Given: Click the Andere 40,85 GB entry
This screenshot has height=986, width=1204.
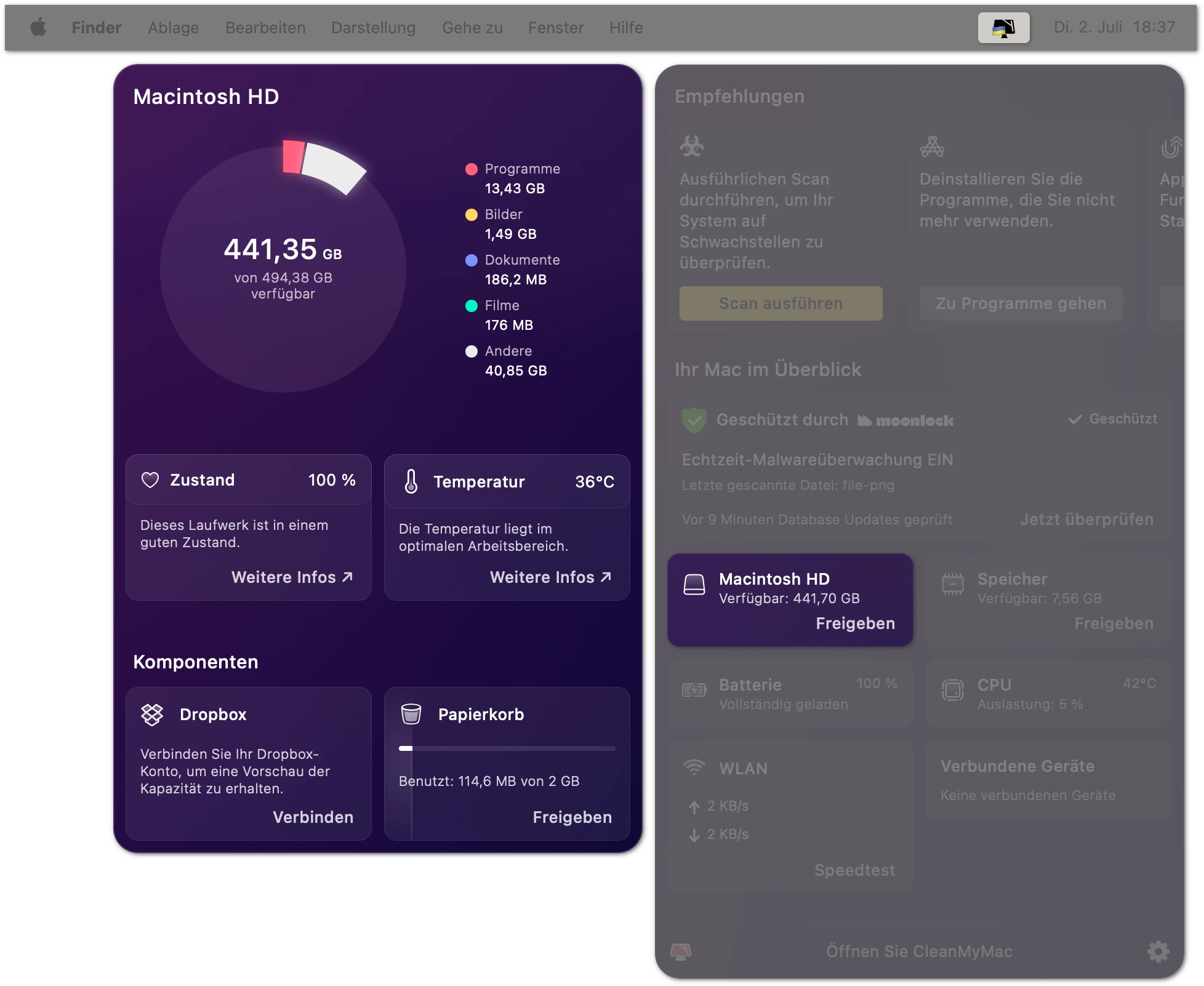Looking at the screenshot, I should (516, 361).
